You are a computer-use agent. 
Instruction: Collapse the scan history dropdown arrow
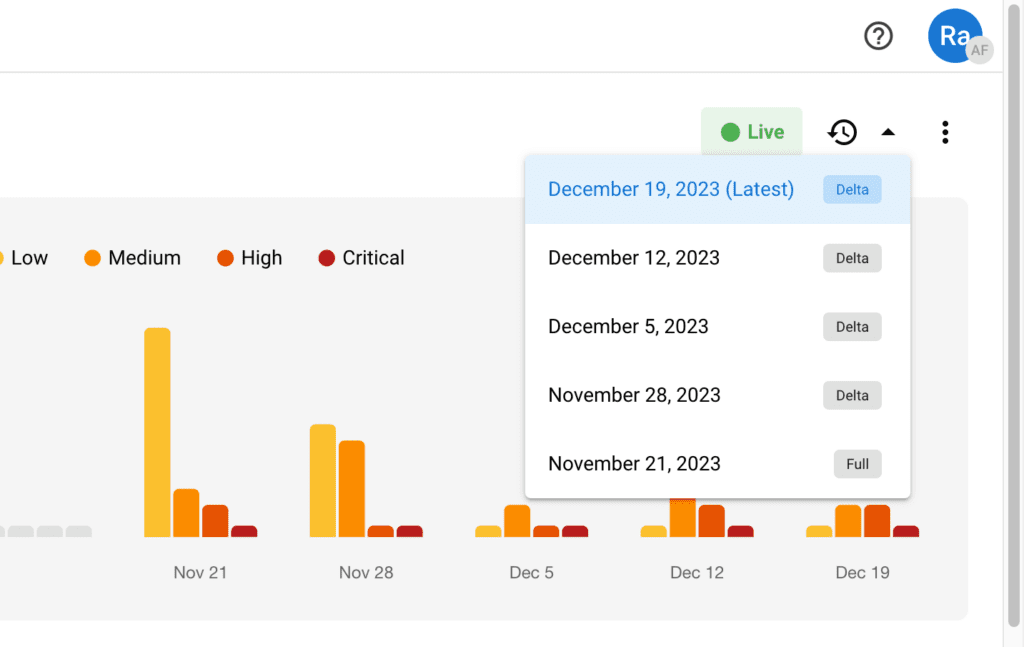pos(888,132)
